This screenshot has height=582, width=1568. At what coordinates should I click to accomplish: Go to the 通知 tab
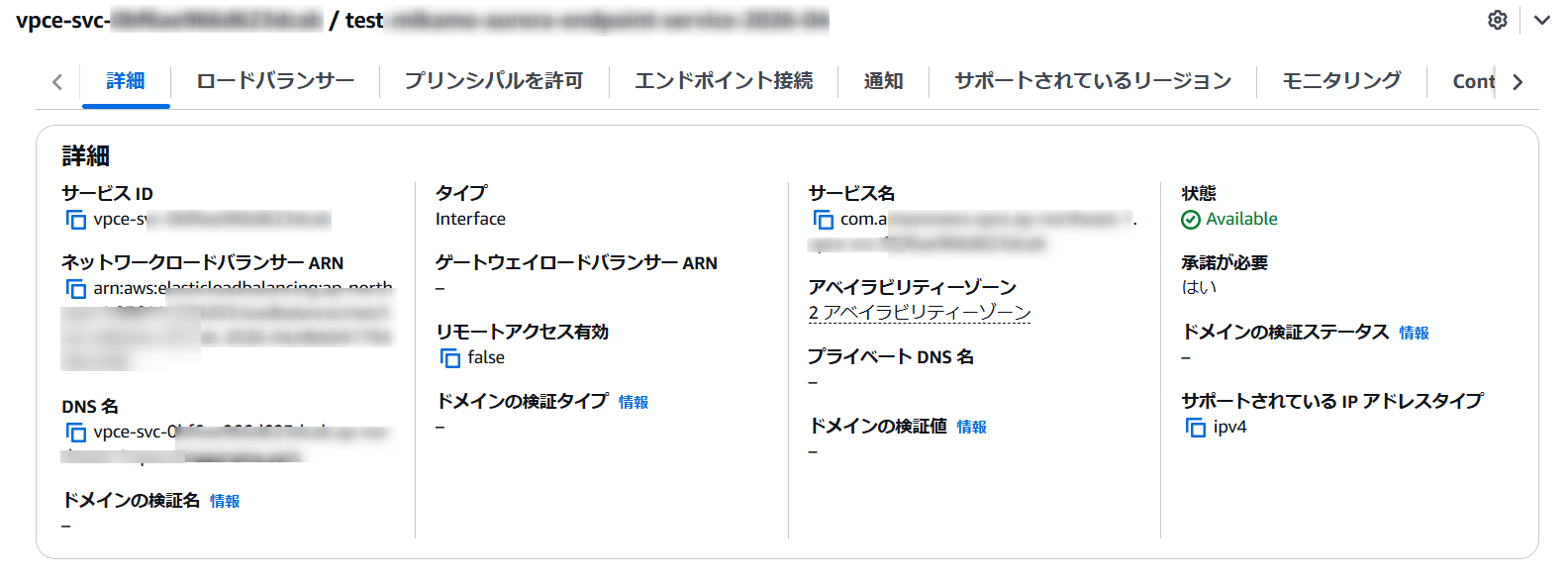click(883, 81)
